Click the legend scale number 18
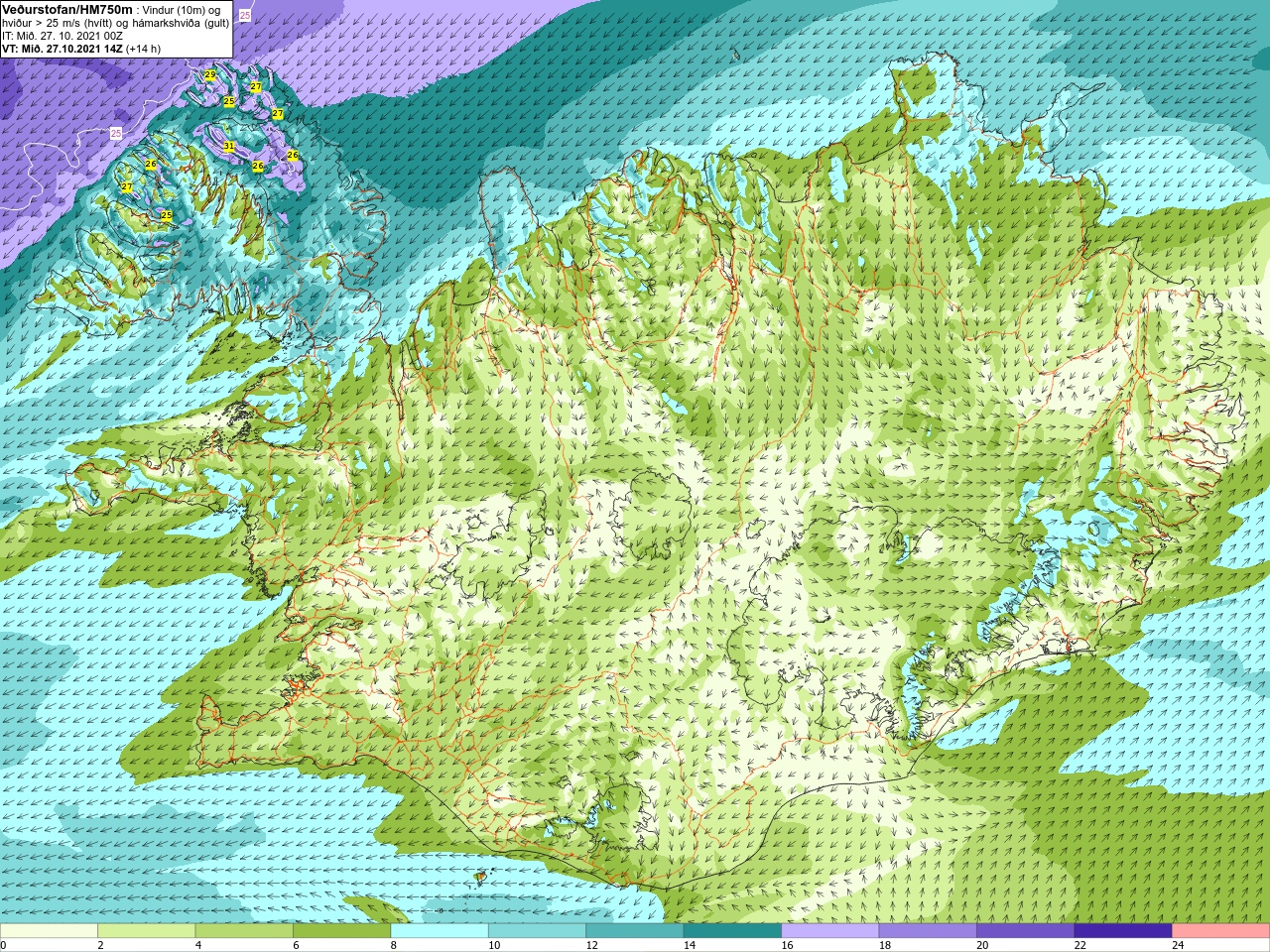1270x952 pixels. (x=884, y=945)
